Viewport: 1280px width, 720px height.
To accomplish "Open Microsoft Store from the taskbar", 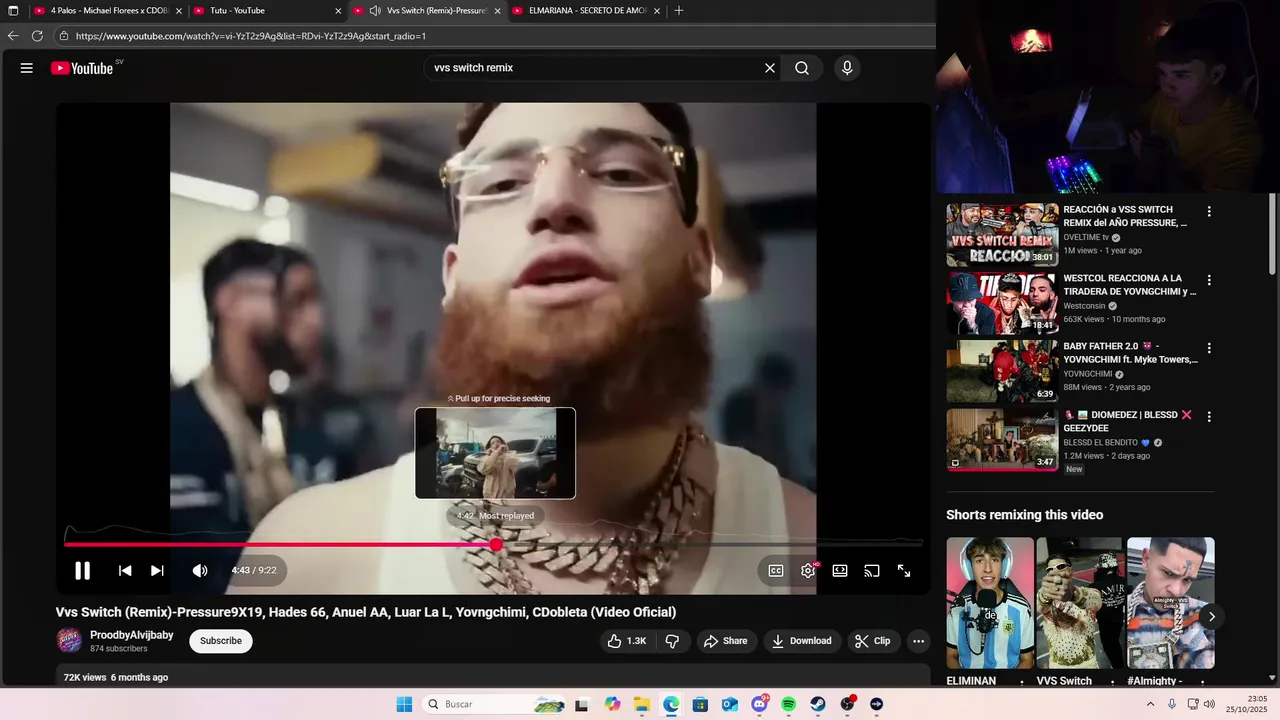I will pos(700,704).
